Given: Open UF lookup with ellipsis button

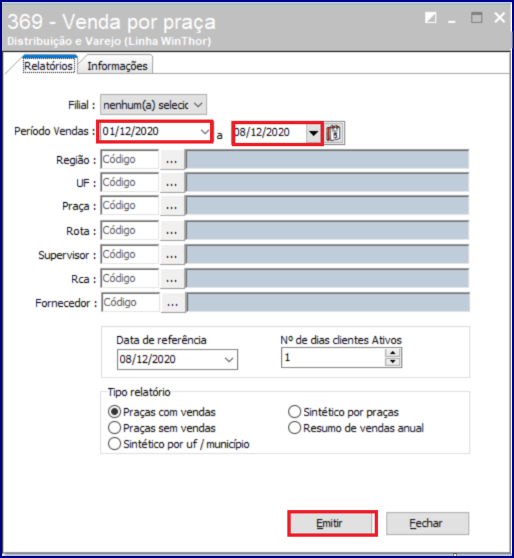Looking at the screenshot, I should [172, 183].
